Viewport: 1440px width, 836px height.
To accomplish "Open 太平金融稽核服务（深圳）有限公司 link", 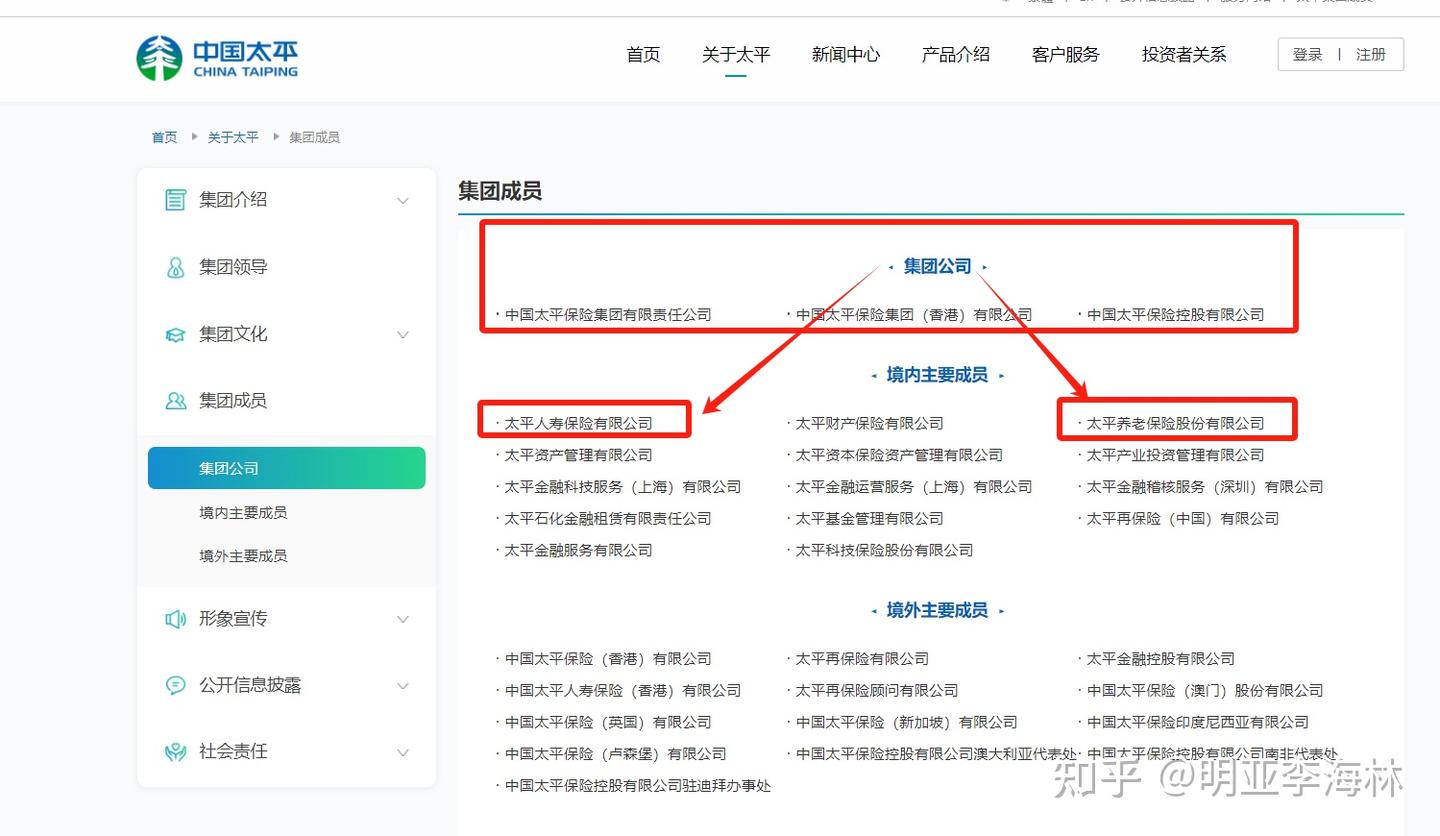I will click(x=1205, y=487).
